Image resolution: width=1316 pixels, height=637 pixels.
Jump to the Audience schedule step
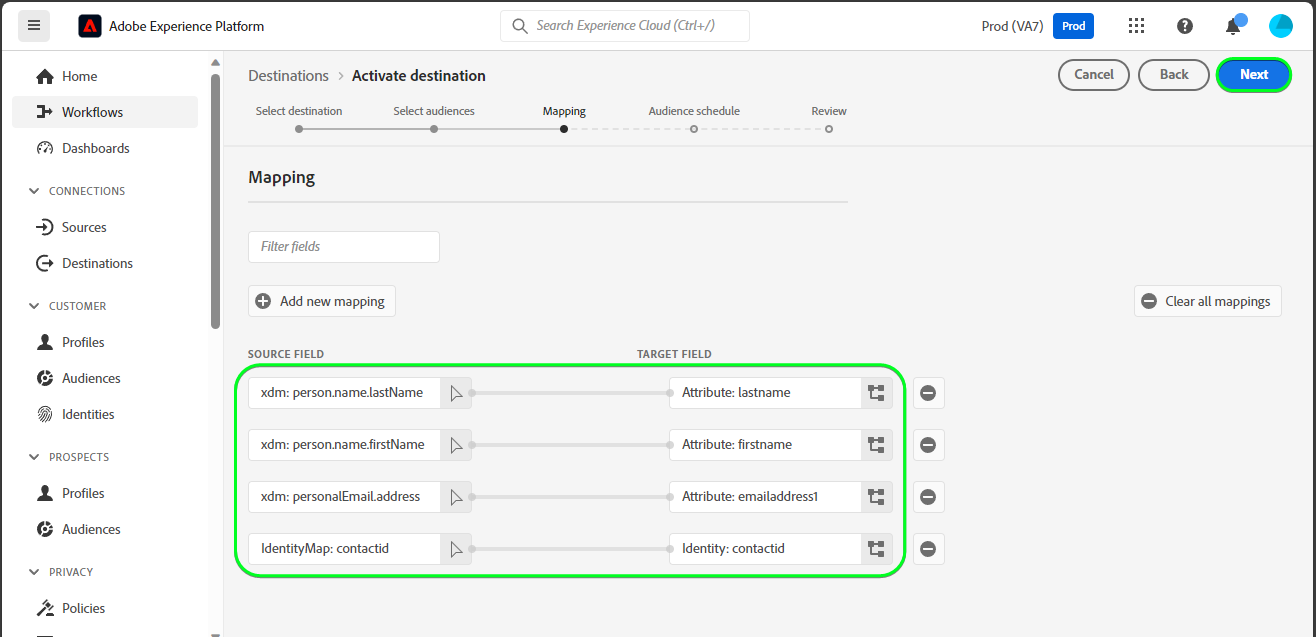point(694,128)
